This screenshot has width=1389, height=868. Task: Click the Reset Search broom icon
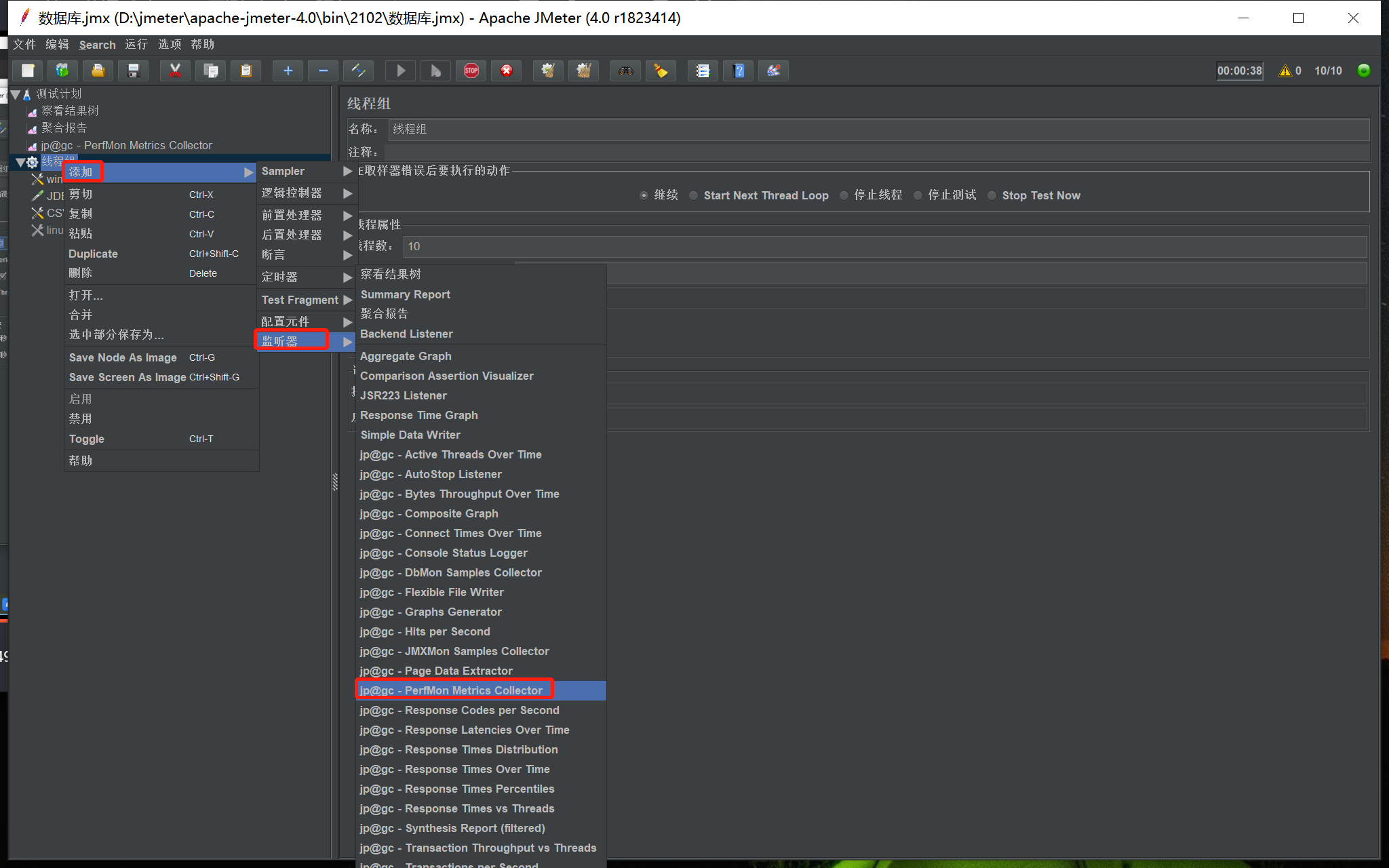tap(661, 71)
